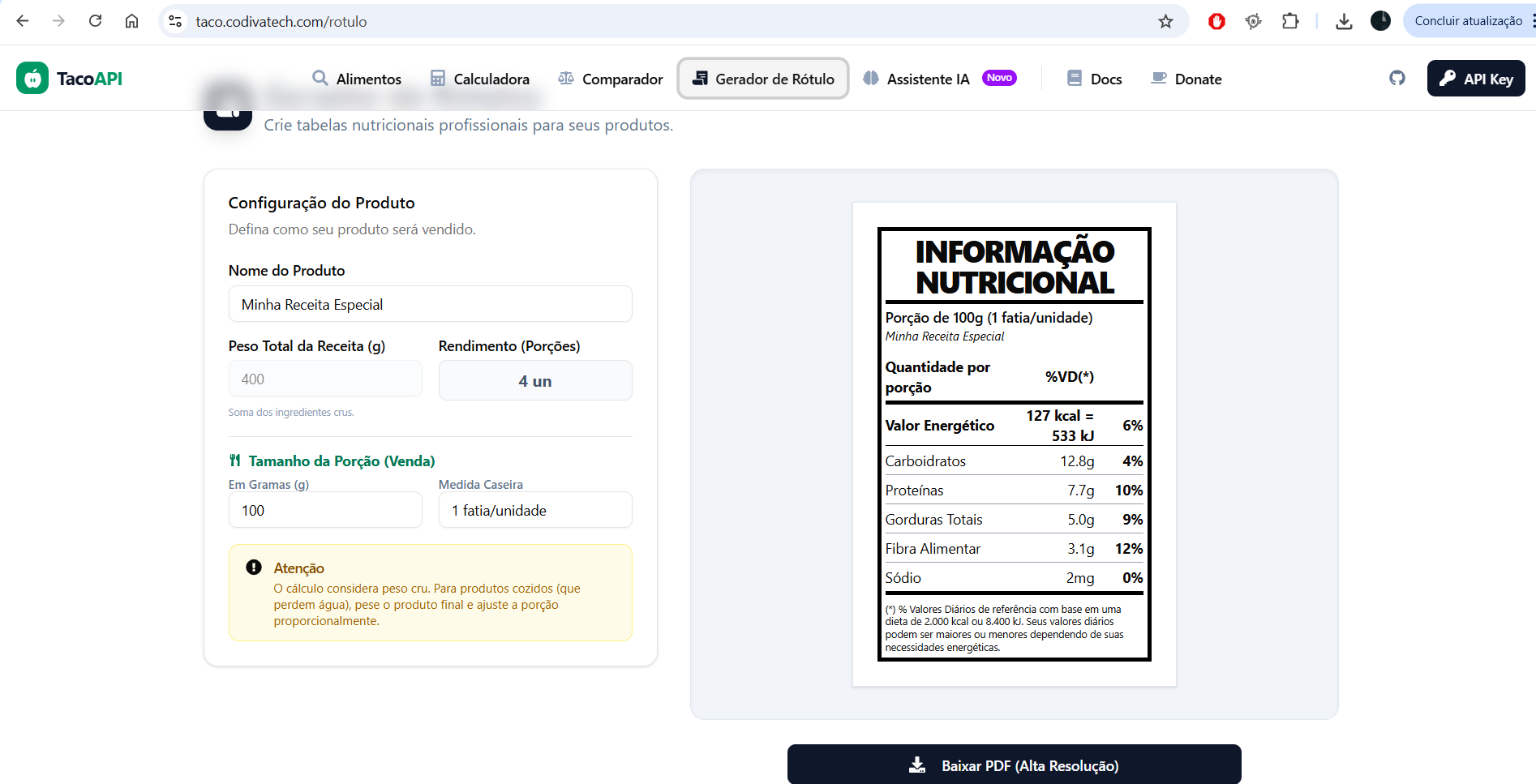Screen dimensions: 1536x784
Task: Switch to Calculadora in the navbar
Action: (x=479, y=79)
